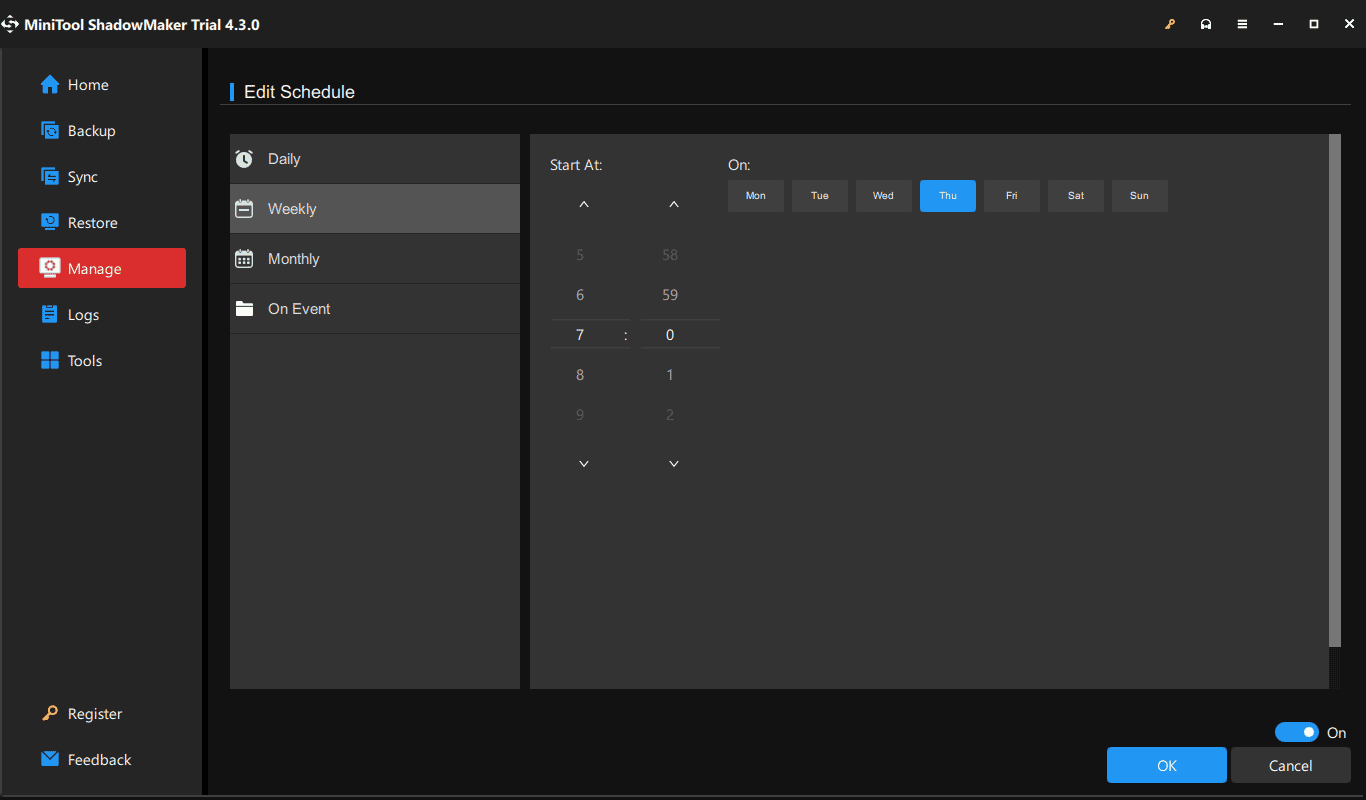The width and height of the screenshot is (1366, 800).
Task: Click the Monthly calendar icon
Action: point(244,259)
